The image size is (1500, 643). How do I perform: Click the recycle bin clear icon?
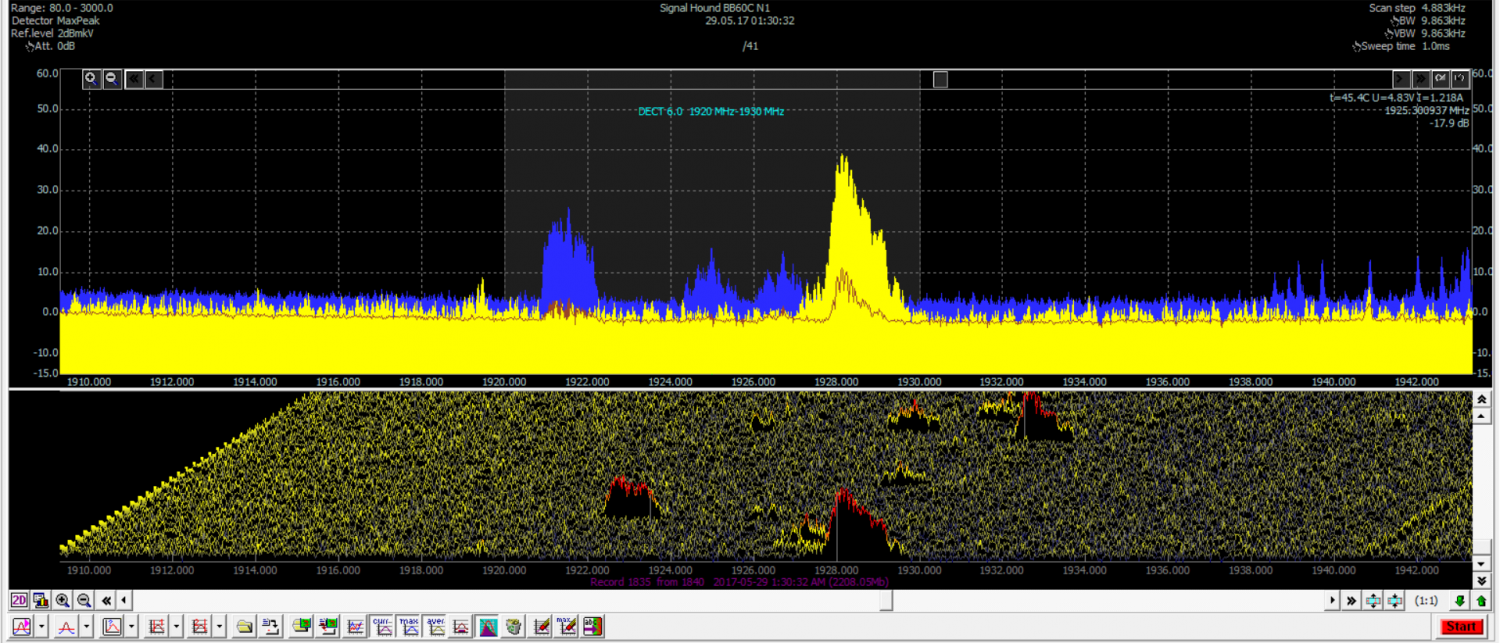click(x=513, y=627)
